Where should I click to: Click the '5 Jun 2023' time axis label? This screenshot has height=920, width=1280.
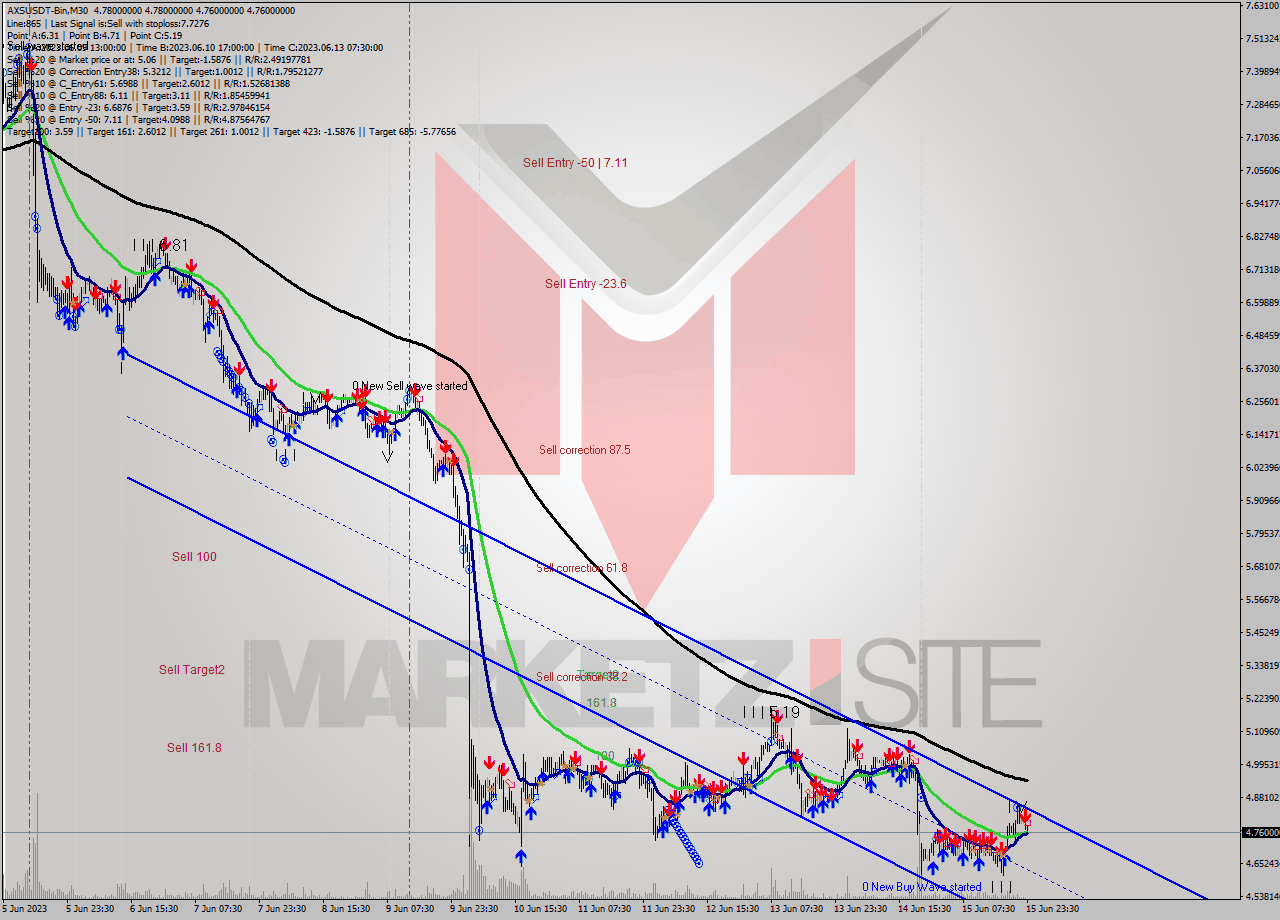pyautogui.click(x=25, y=909)
